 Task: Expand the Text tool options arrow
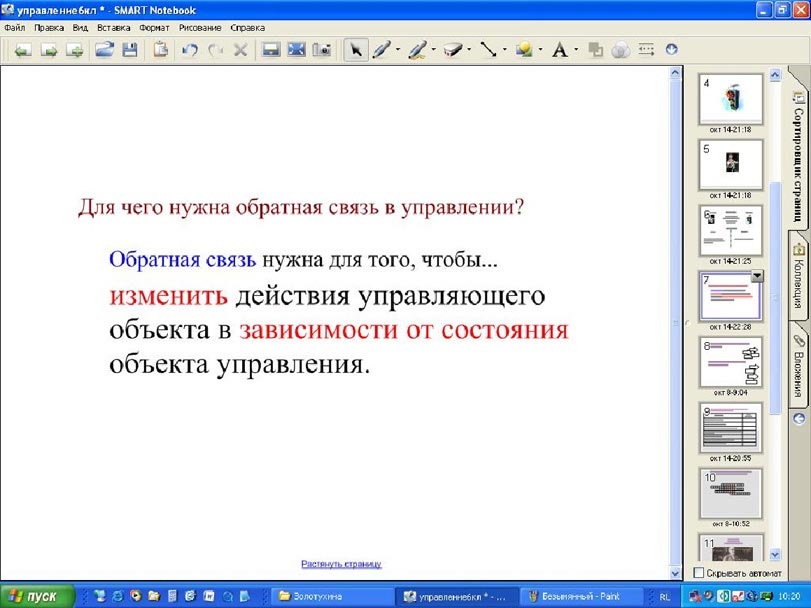tap(576, 49)
